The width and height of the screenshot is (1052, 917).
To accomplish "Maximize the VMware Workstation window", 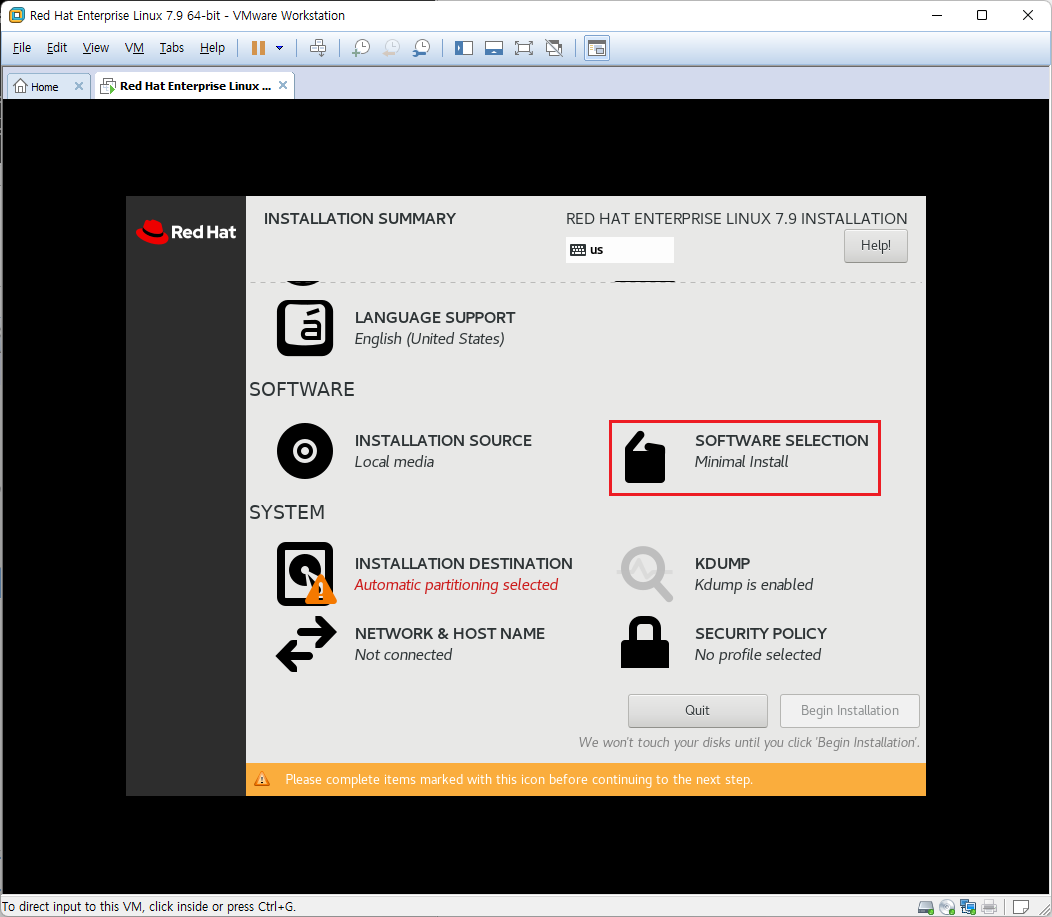I will 982,15.
